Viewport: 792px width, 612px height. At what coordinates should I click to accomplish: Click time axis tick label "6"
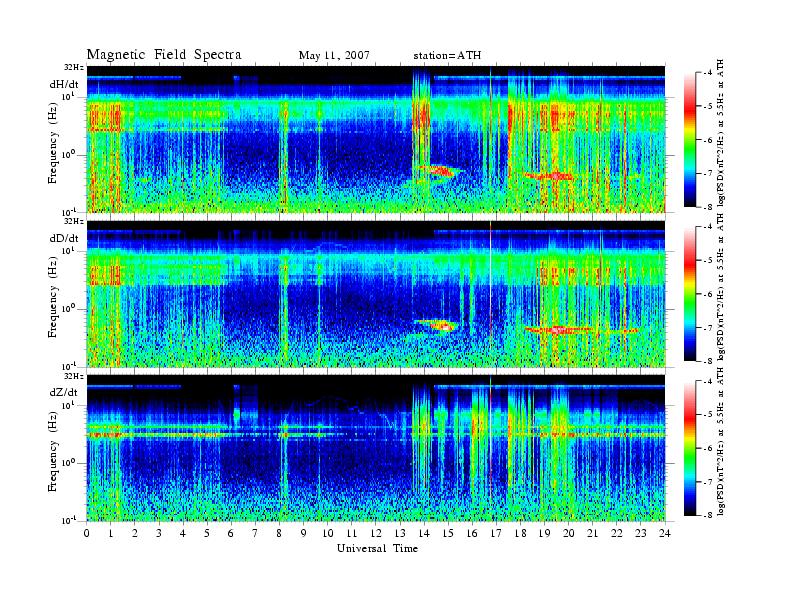coord(231,534)
